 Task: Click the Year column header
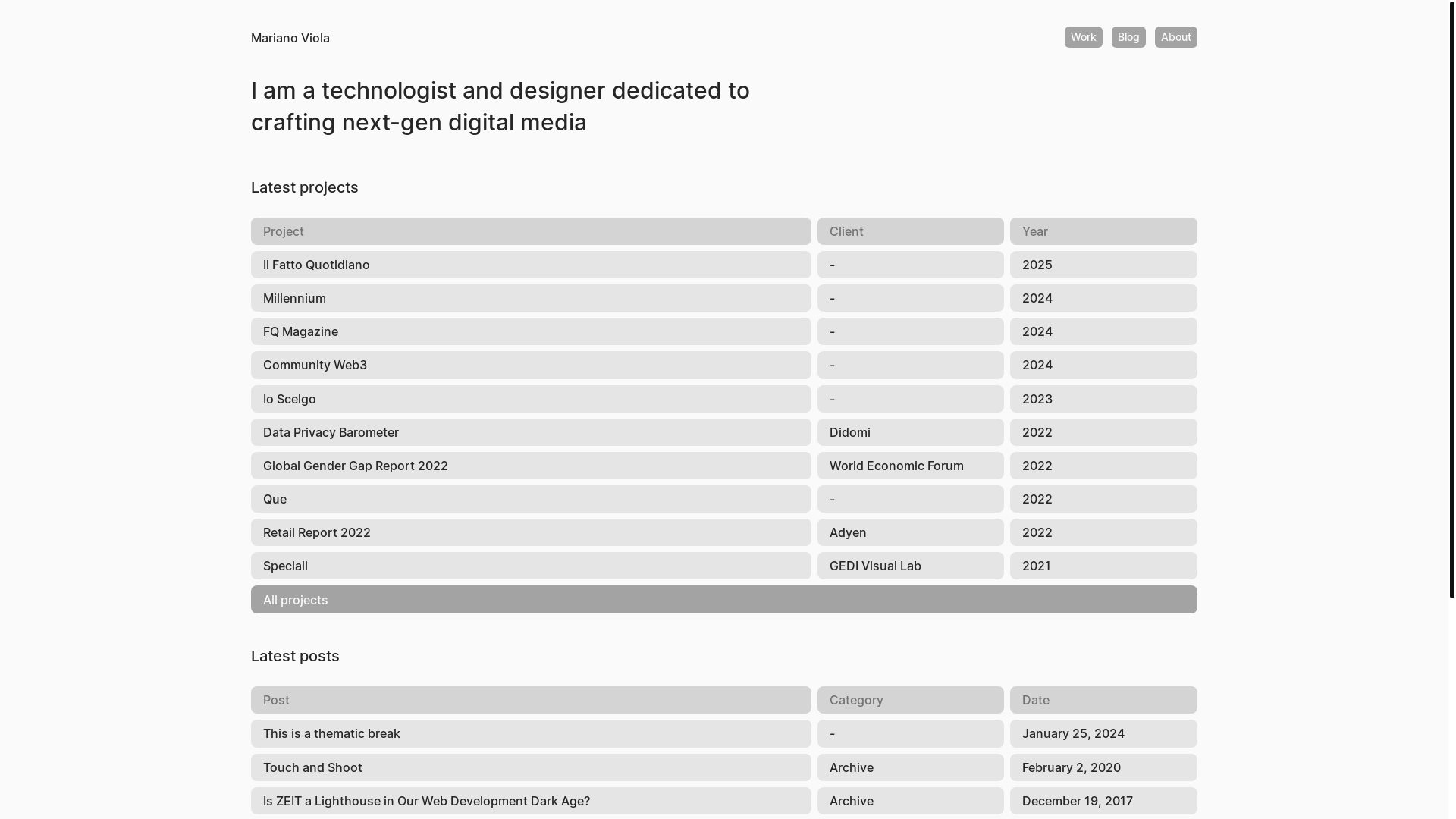(1103, 231)
